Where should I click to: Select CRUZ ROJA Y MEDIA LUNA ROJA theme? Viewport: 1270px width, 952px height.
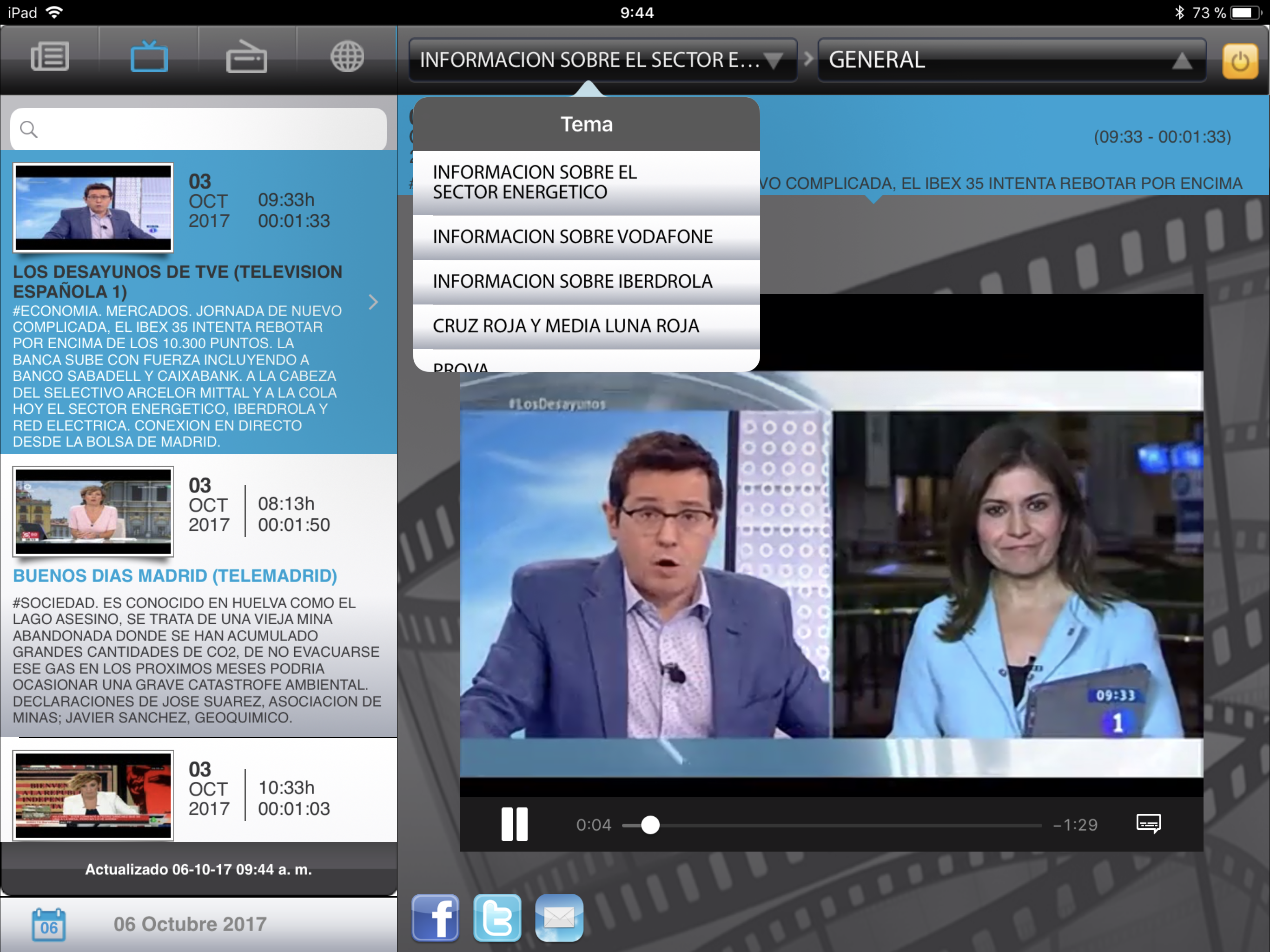(586, 326)
